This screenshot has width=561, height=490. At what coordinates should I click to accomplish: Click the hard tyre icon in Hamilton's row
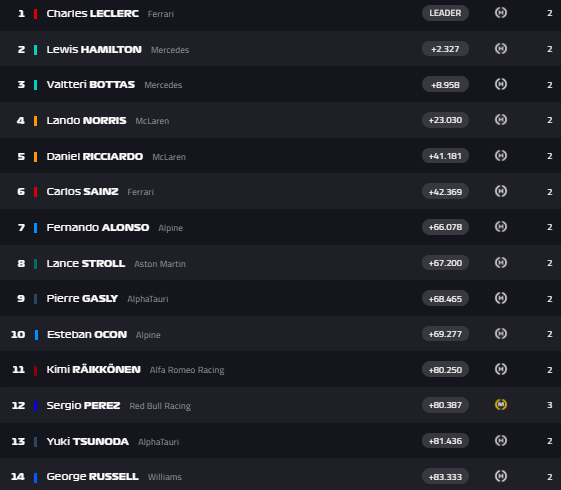(x=501, y=48)
